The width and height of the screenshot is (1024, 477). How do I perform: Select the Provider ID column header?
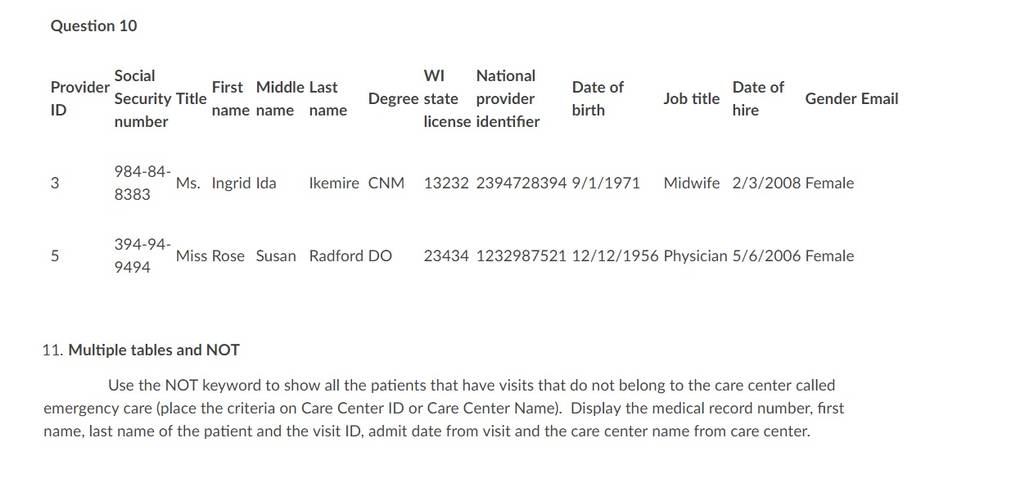tap(80, 99)
